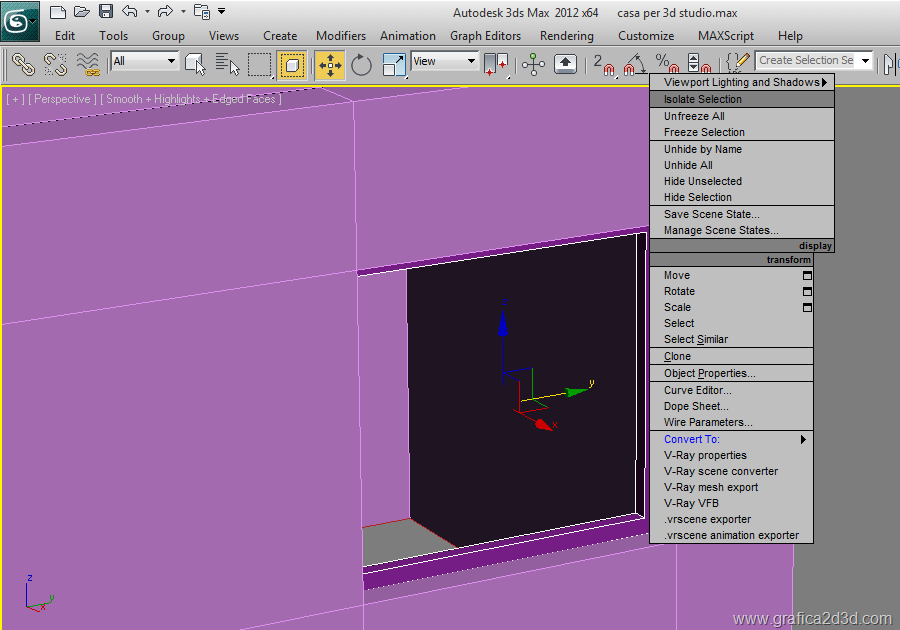Toggle Window/Crossing selection mode
Image resolution: width=900 pixels, height=630 pixels.
[292, 65]
